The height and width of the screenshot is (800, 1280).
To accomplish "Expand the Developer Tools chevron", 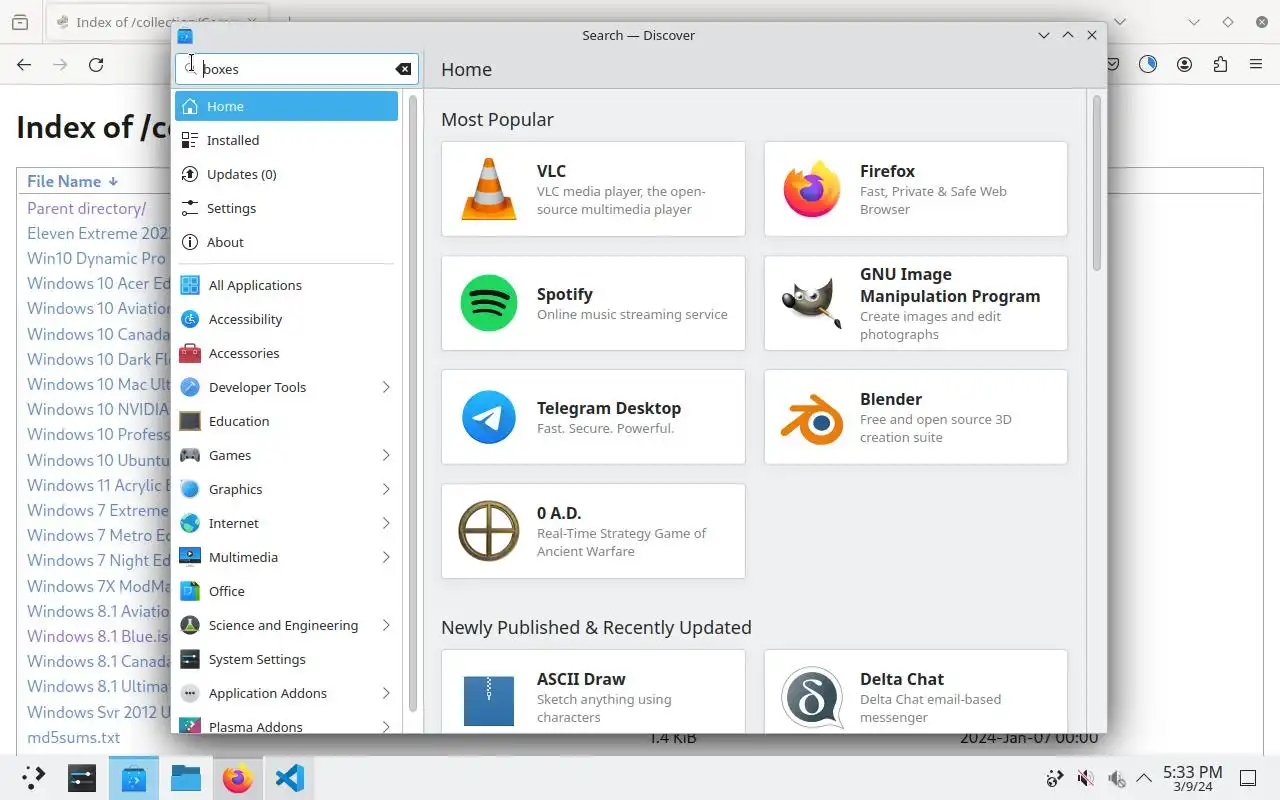I will [386, 387].
